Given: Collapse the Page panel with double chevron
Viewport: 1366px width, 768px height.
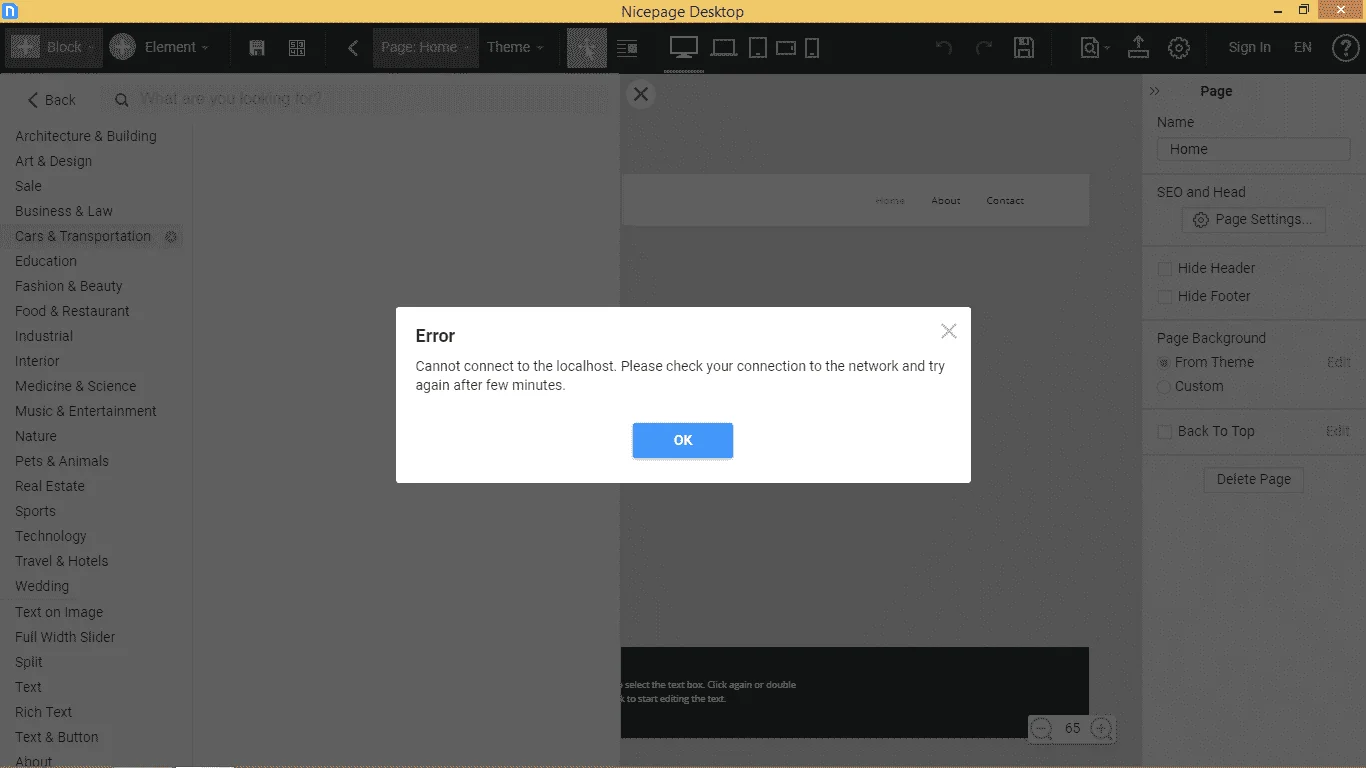Looking at the screenshot, I should pos(1155,91).
